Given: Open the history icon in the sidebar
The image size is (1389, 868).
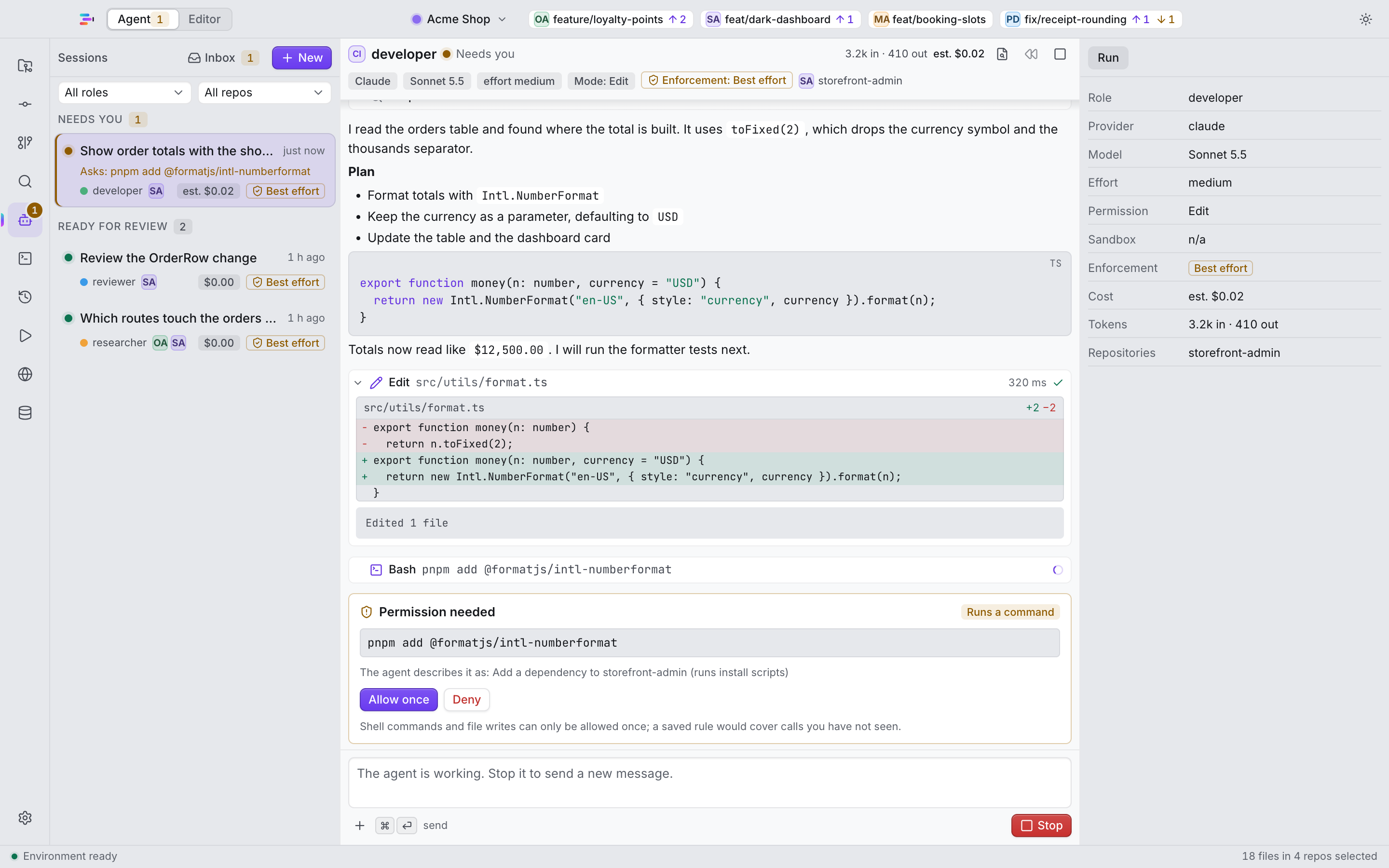Looking at the screenshot, I should (25, 297).
